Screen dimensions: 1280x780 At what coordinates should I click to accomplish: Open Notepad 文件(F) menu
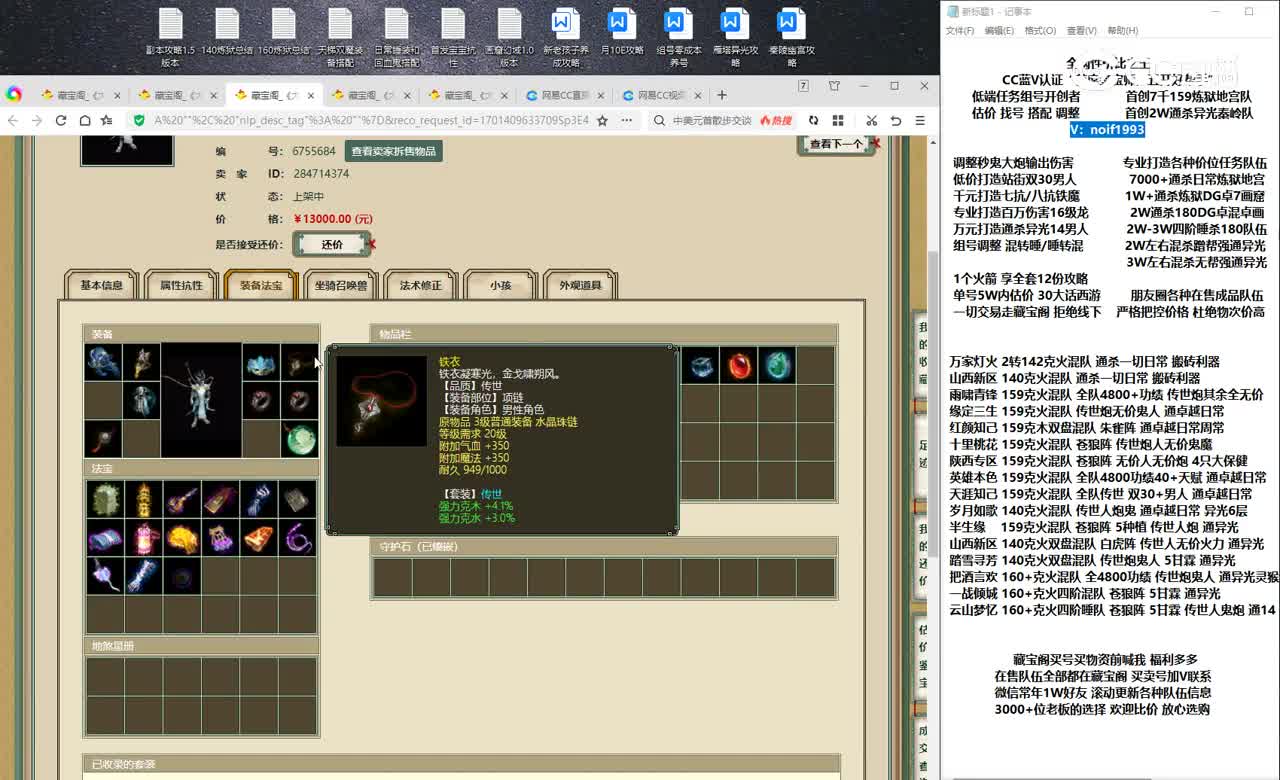click(960, 31)
